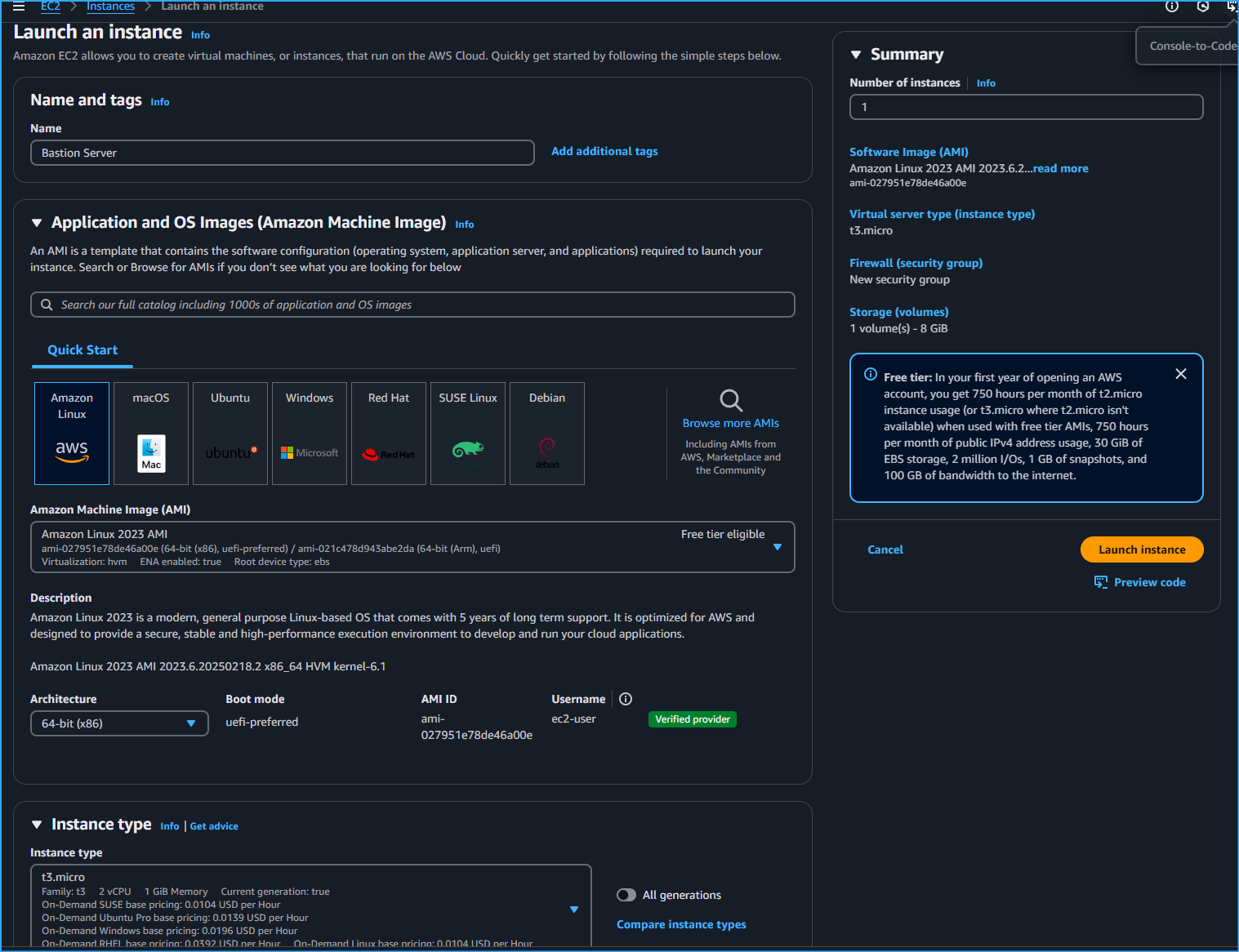Click the info circle in the top bar
The height and width of the screenshot is (952, 1239).
click(x=1172, y=7)
